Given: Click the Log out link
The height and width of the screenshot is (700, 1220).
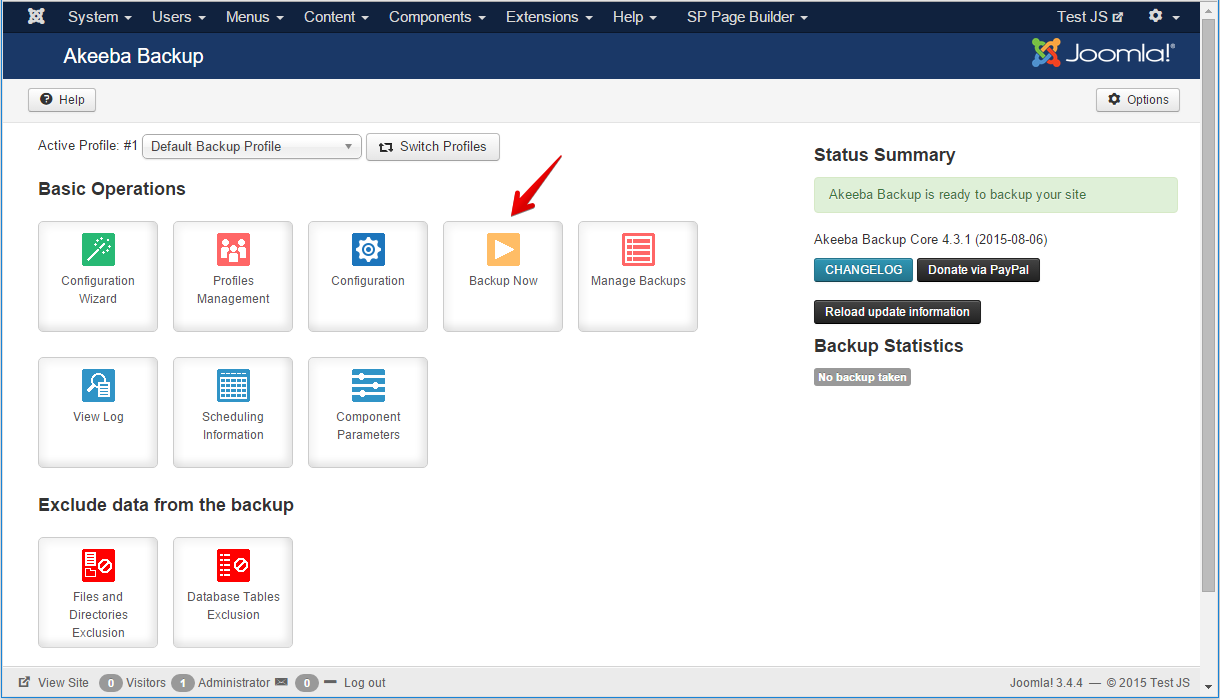Looking at the screenshot, I should (x=364, y=683).
